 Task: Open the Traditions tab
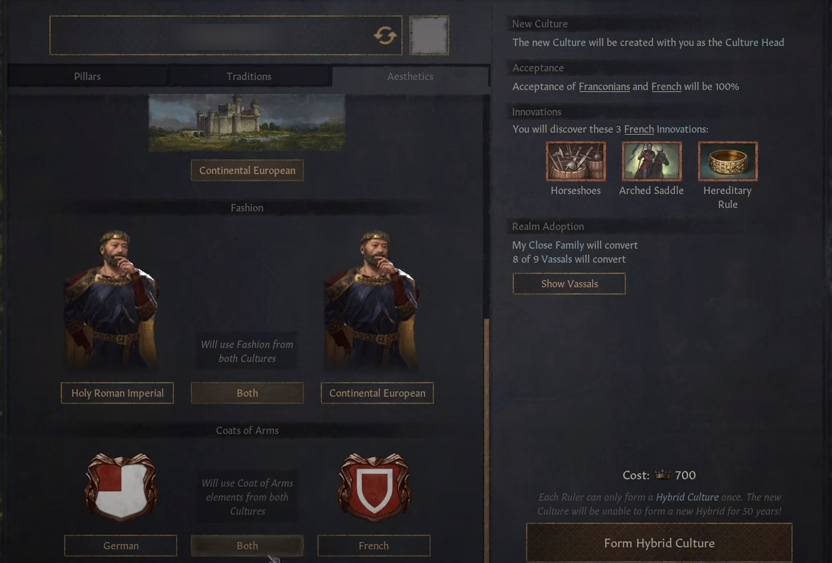point(249,76)
